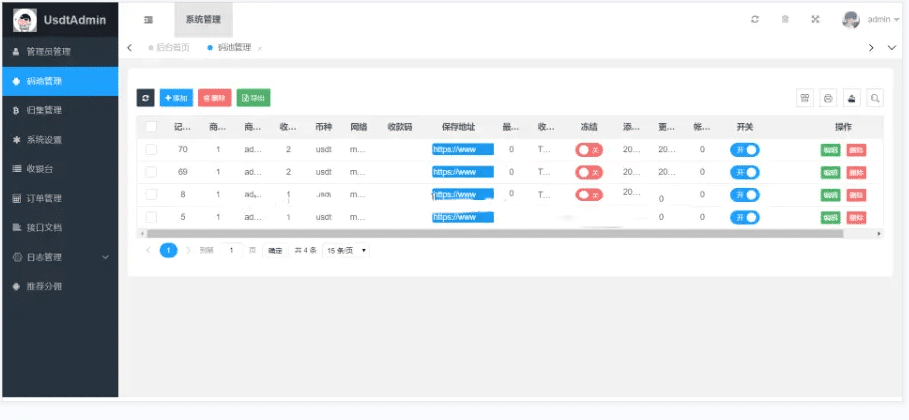The image size is (909, 420).
Task: Click the jump-to-page number input
Action: pos(232,251)
